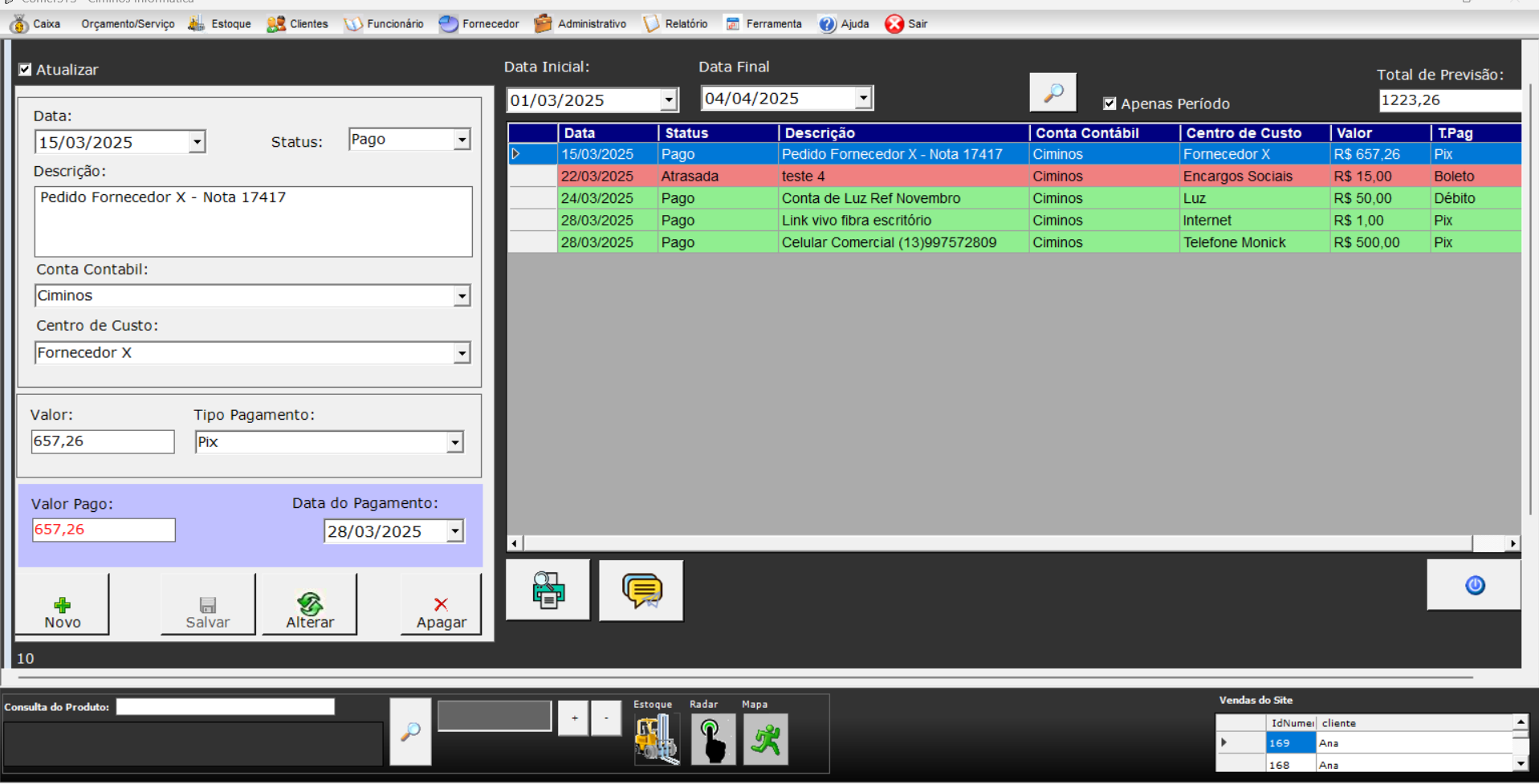Click the product search magnifier icon

[410, 732]
